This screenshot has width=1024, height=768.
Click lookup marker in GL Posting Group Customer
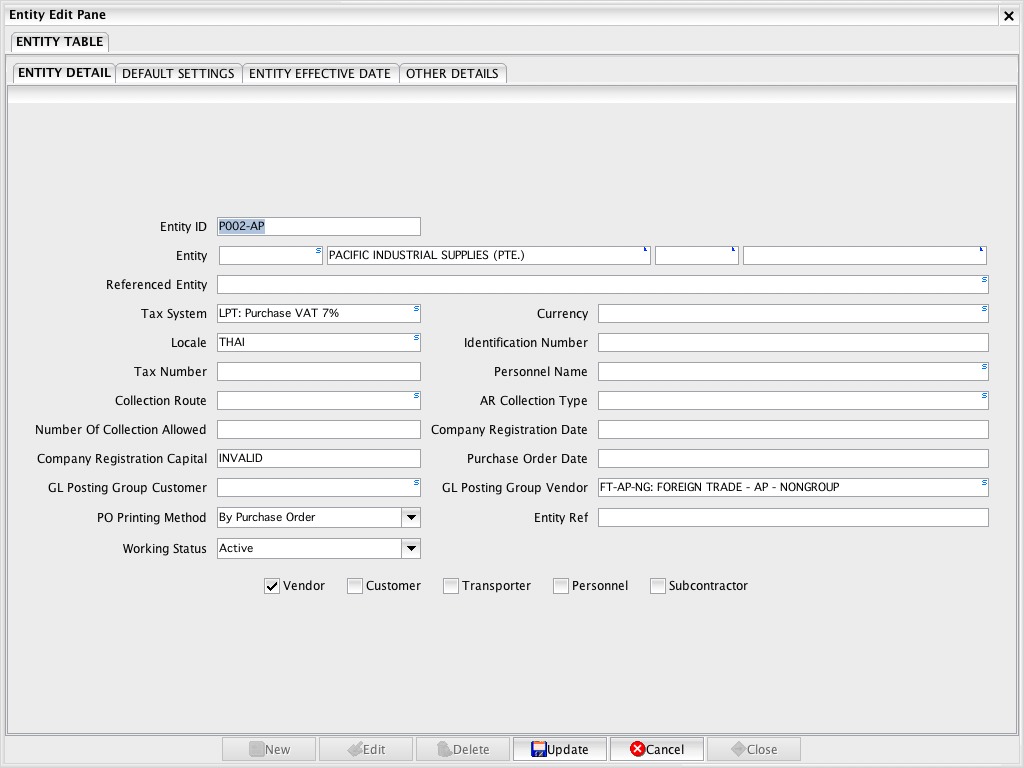[x=416, y=483]
